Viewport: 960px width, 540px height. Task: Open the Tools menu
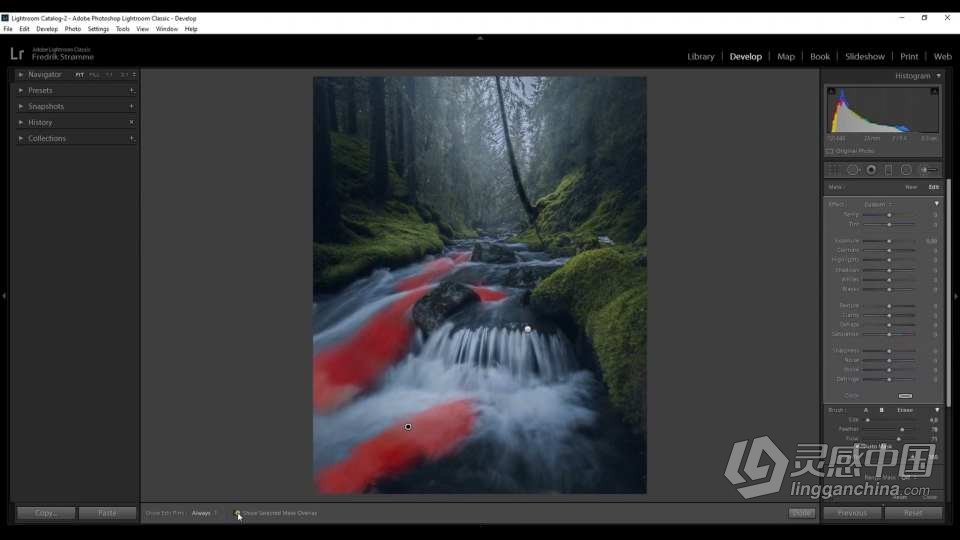pyautogui.click(x=122, y=29)
